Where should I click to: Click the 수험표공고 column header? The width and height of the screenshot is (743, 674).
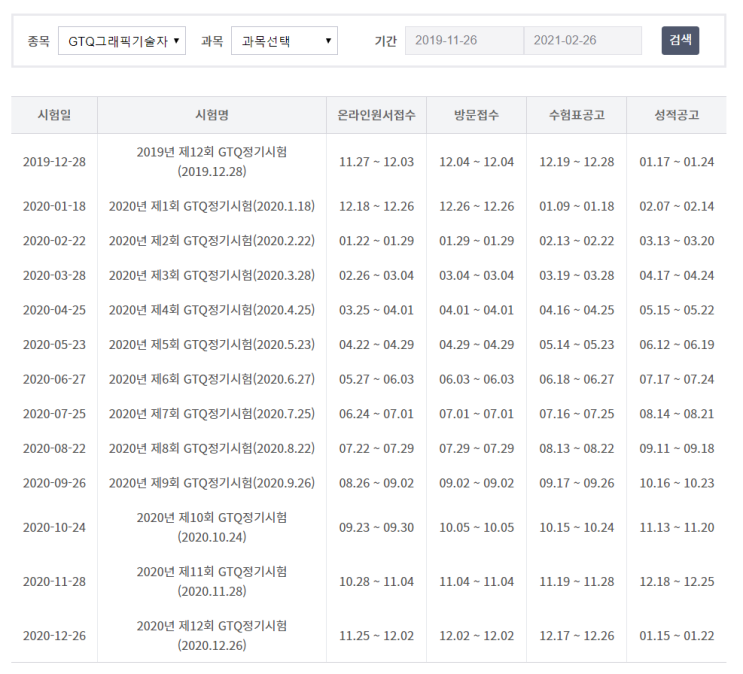(x=577, y=115)
